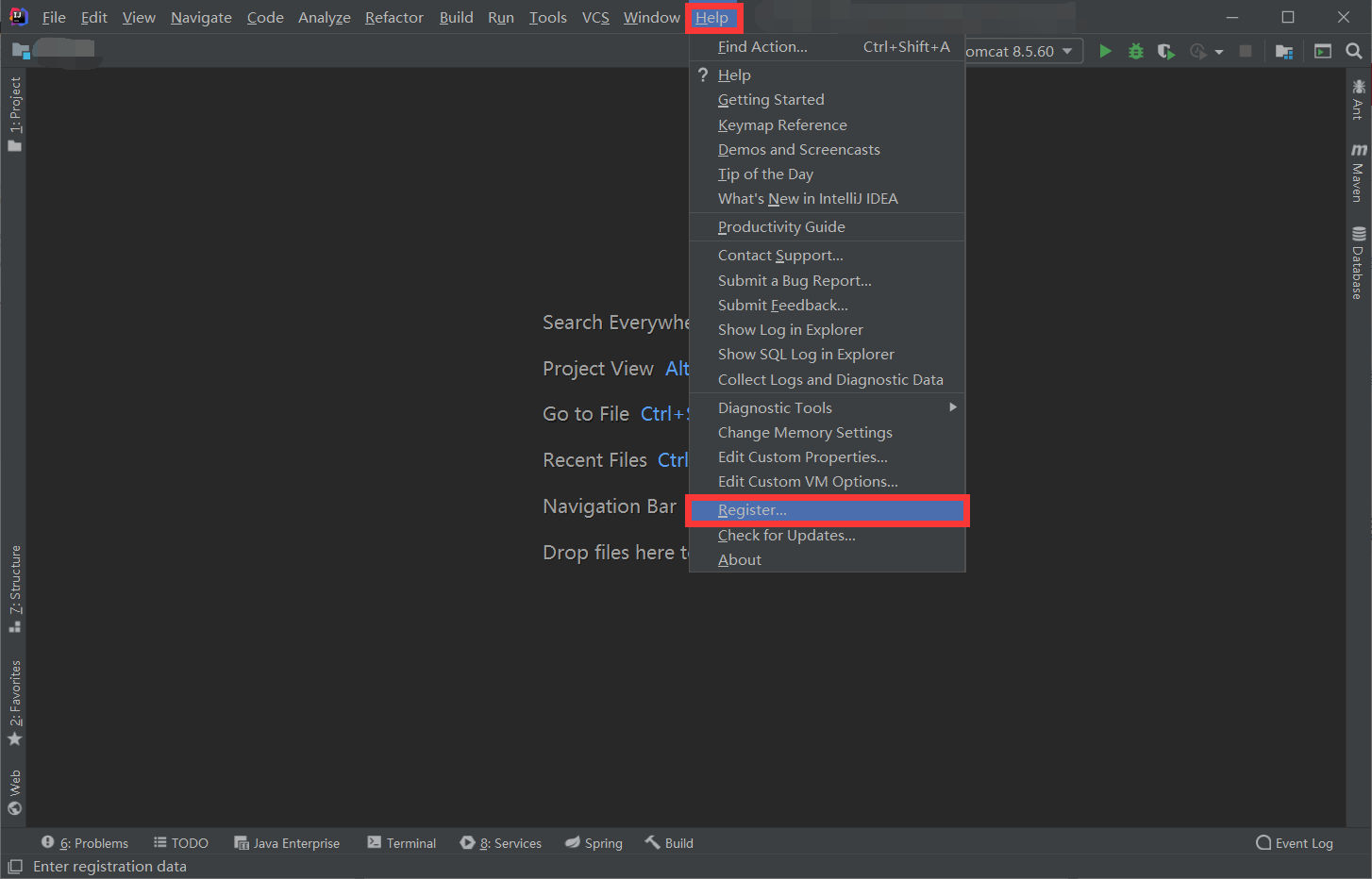Open the Structure side panel
The image size is (1372, 879).
pyautogui.click(x=14, y=589)
